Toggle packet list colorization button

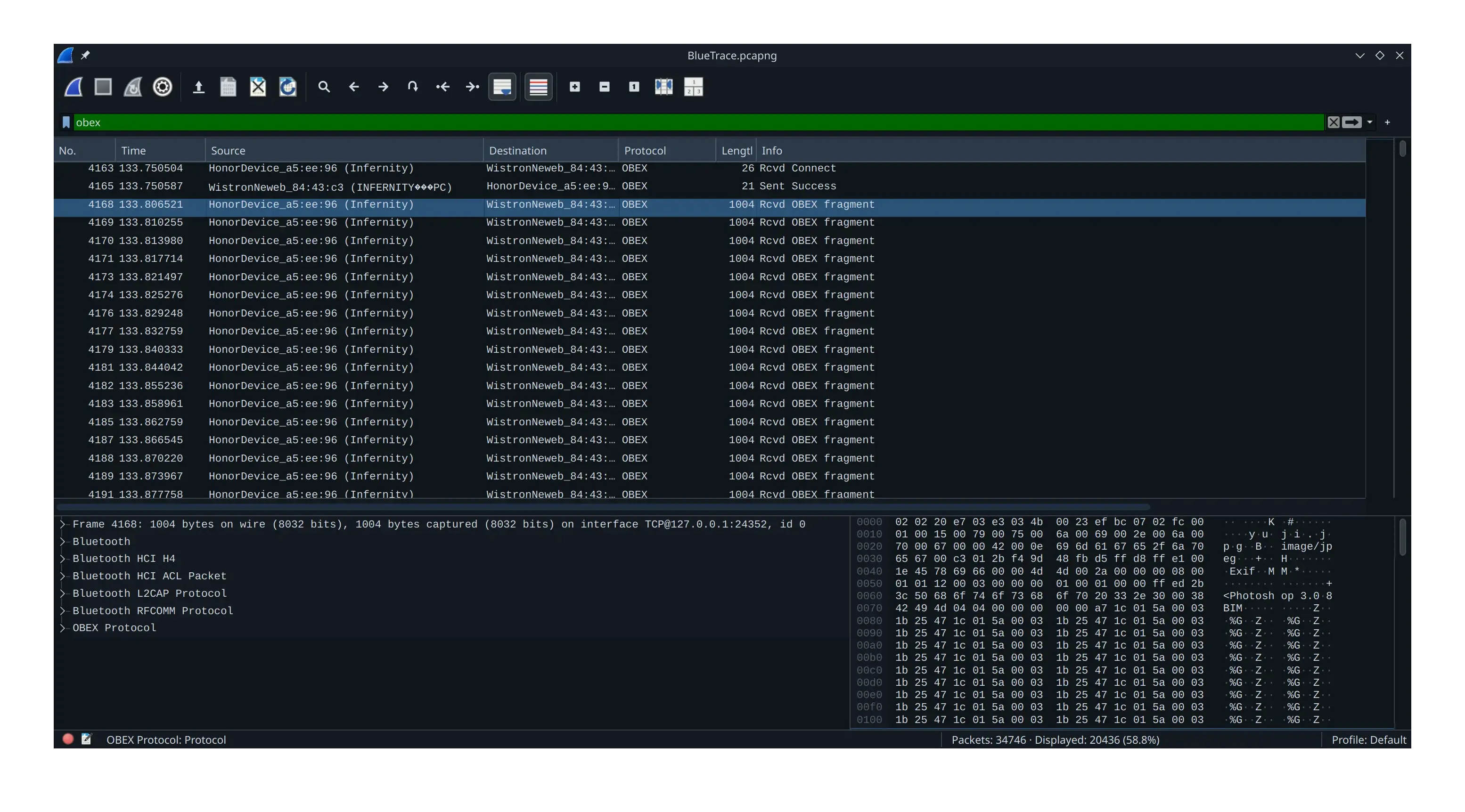tap(538, 87)
